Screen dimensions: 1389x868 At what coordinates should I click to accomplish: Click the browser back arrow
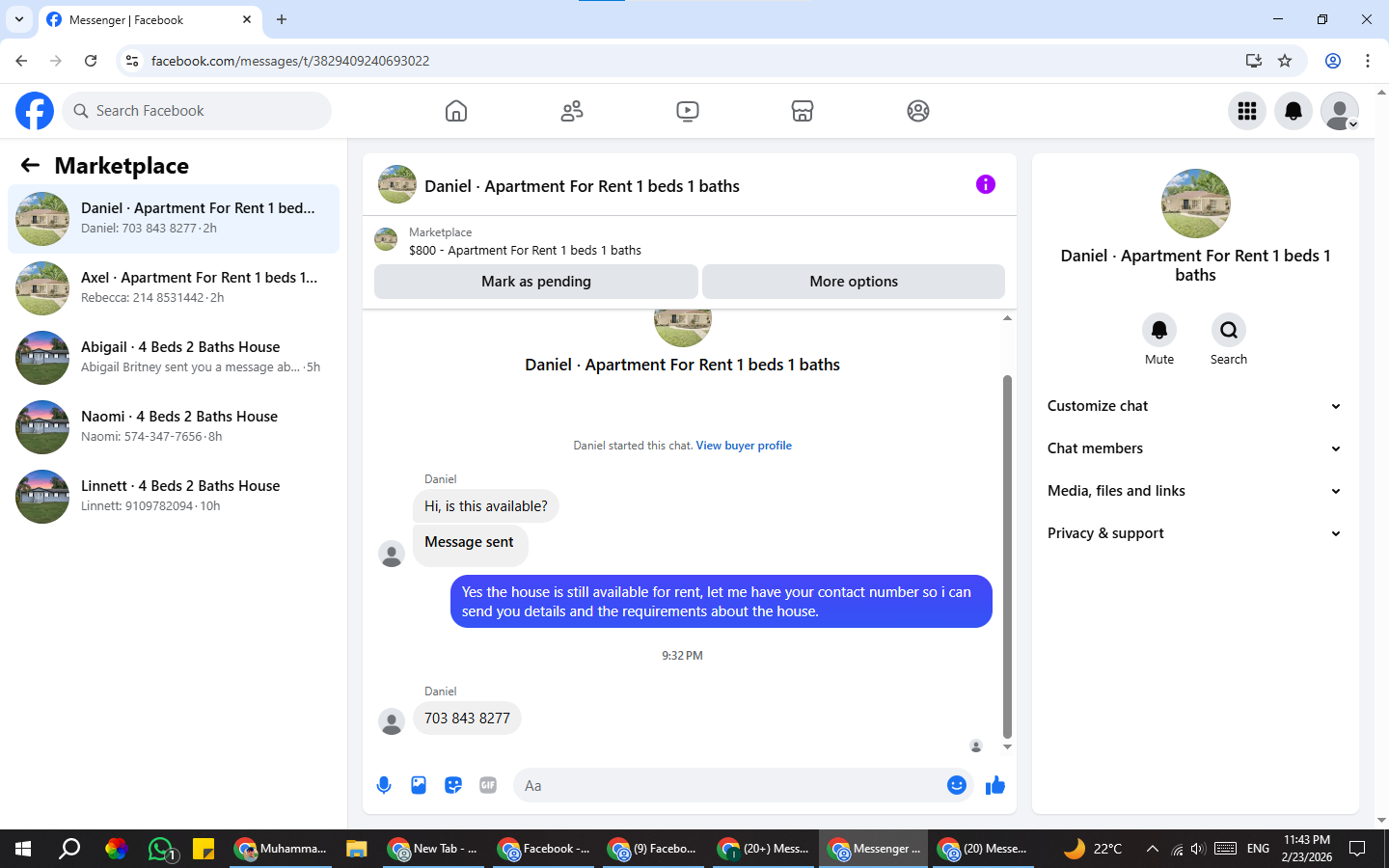click(21, 61)
